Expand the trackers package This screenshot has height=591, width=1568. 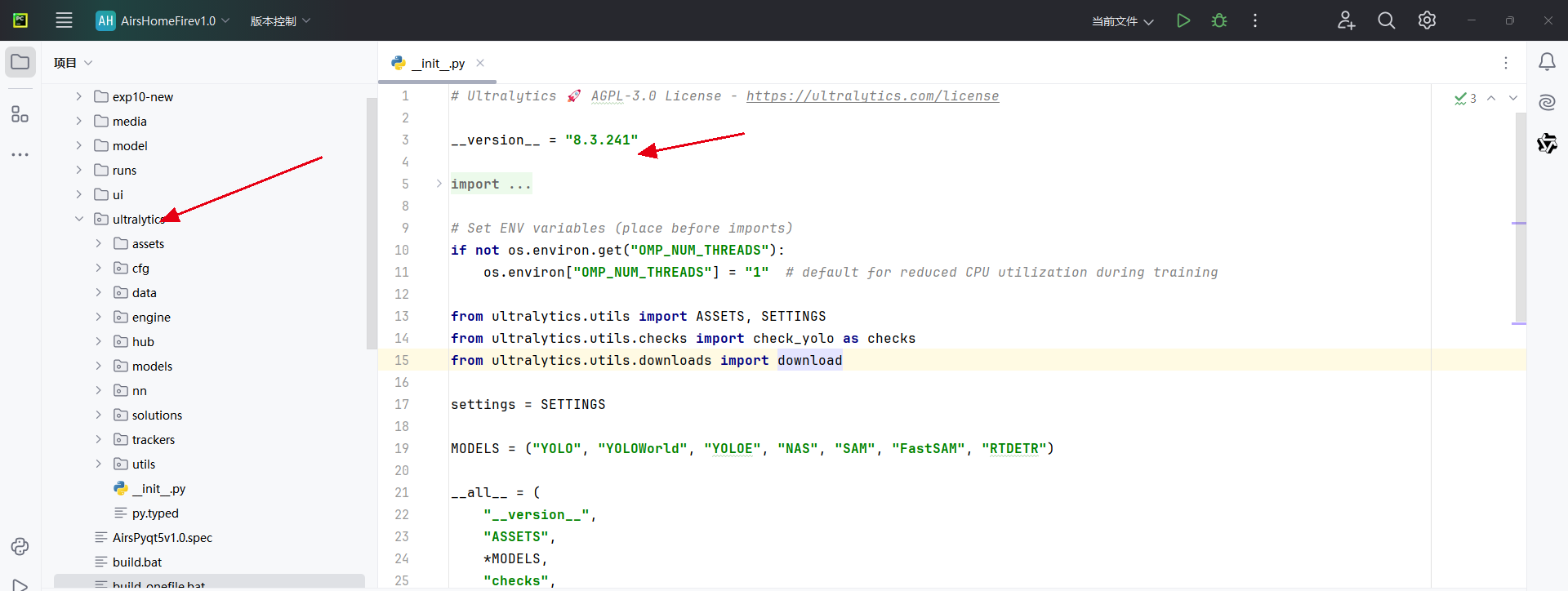point(98,439)
